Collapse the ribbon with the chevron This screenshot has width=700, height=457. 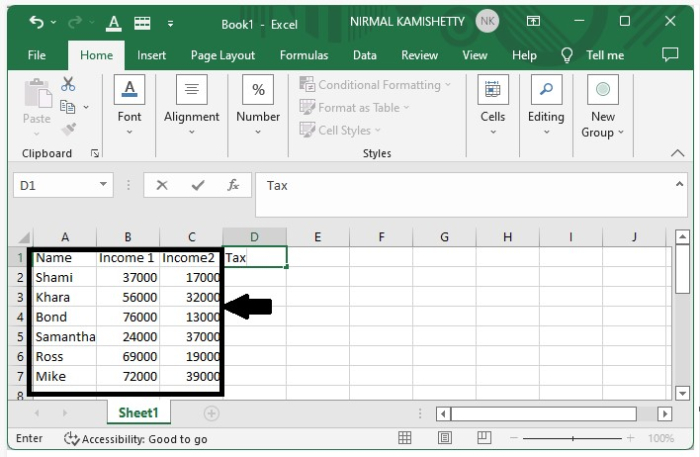(x=677, y=153)
